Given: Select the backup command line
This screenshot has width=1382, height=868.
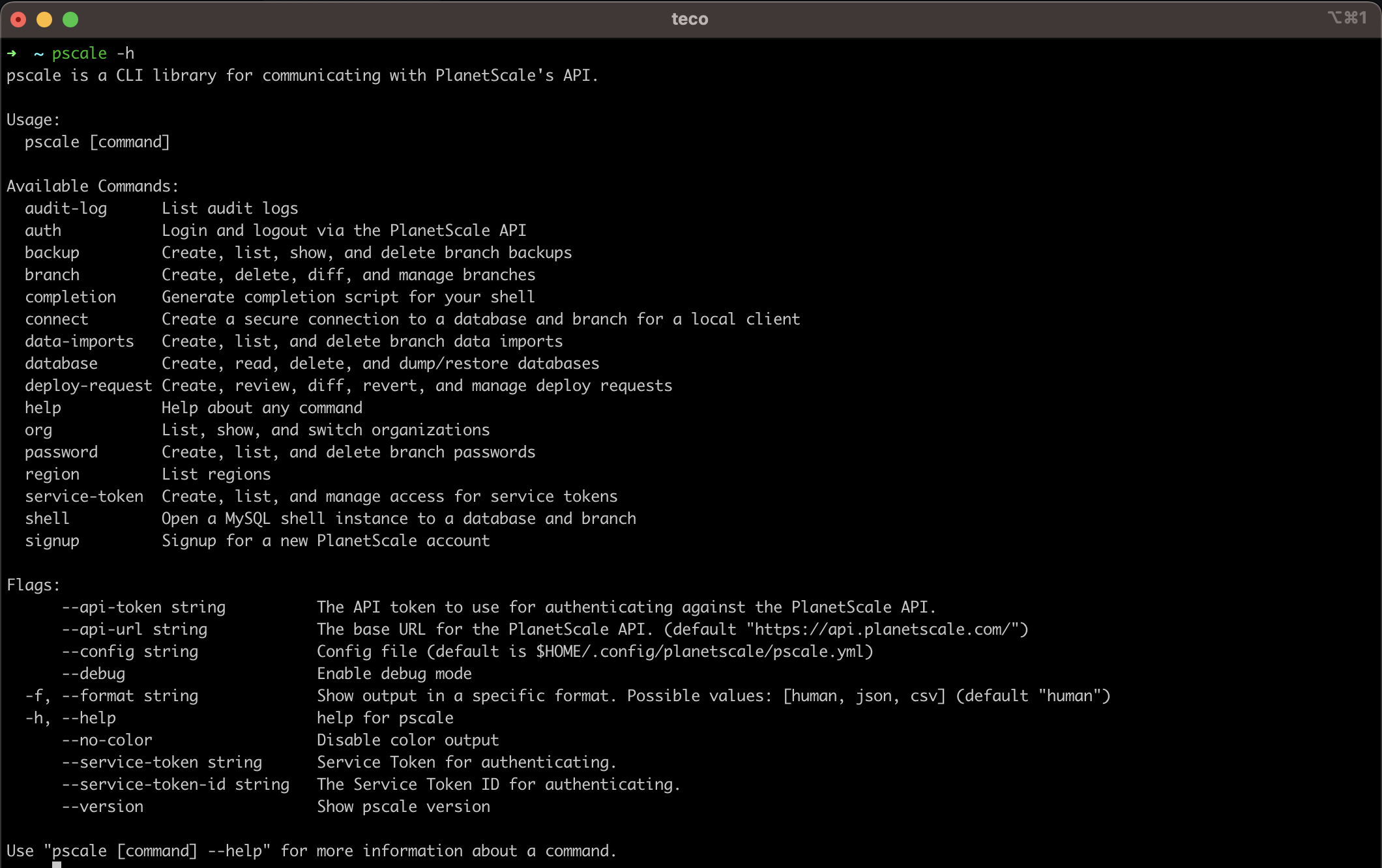Looking at the screenshot, I should (x=52, y=252).
